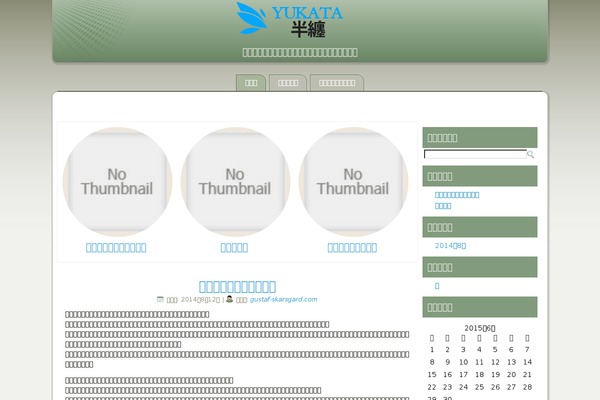The height and width of the screenshot is (400, 600).
Task: Open the longer recent-post link in the sidebar
Action: 457,195
